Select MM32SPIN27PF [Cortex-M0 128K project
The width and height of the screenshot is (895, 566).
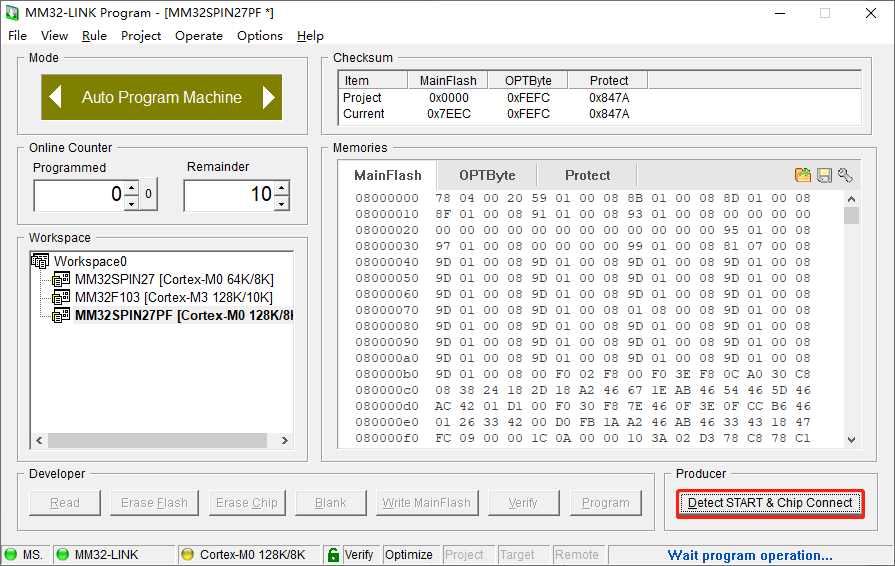coord(183,316)
